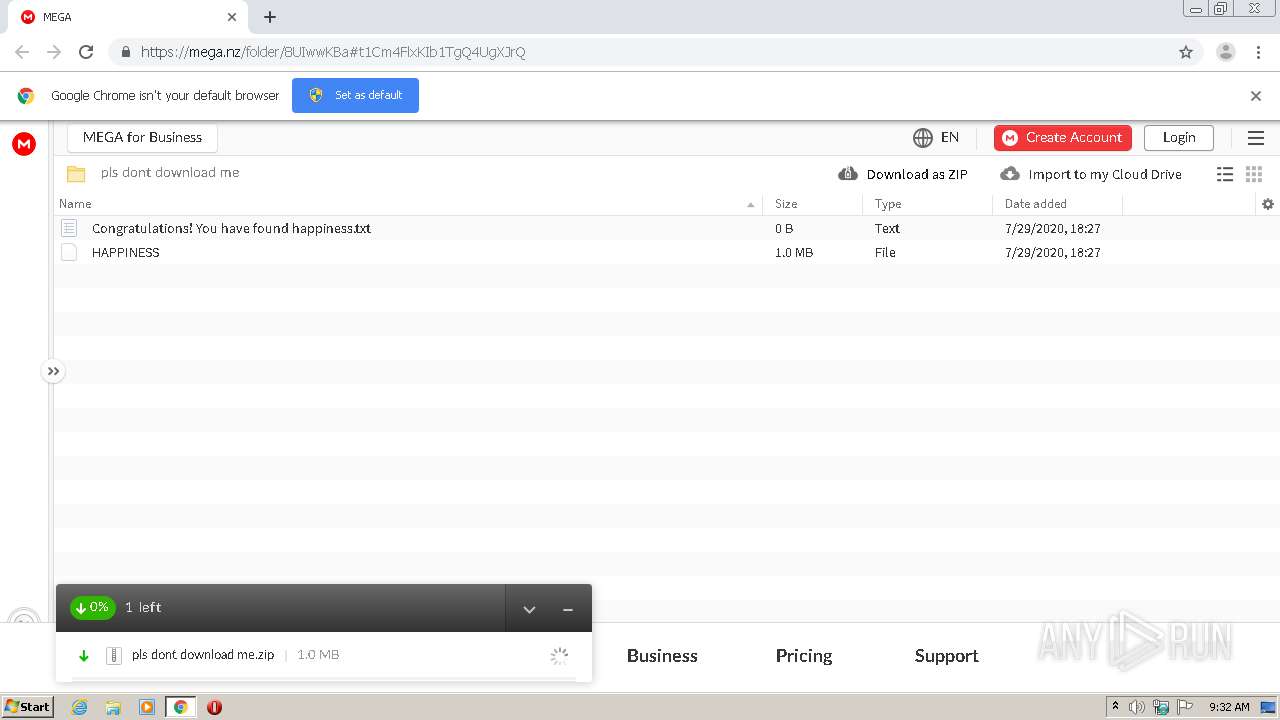This screenshot has height=720, width=1280.
Task: Click '1 left' transfer status text
Action: (143, 607)
